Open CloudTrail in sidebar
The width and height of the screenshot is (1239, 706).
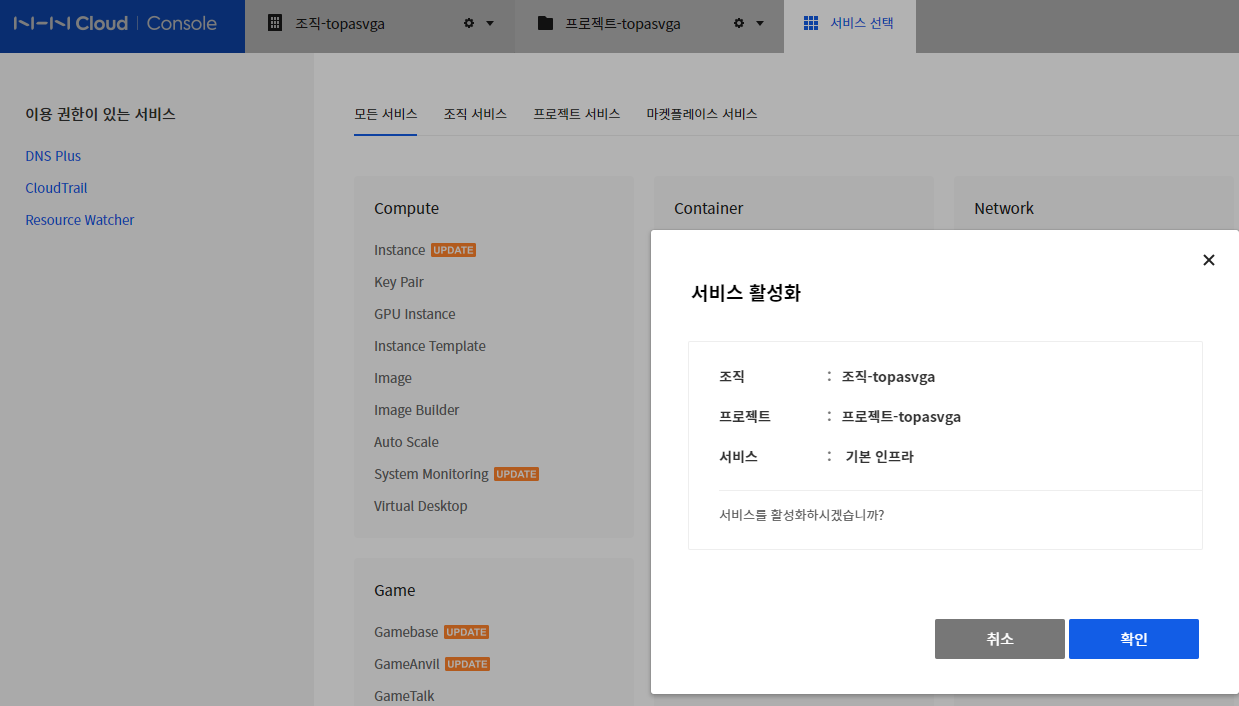click(56, 188)
